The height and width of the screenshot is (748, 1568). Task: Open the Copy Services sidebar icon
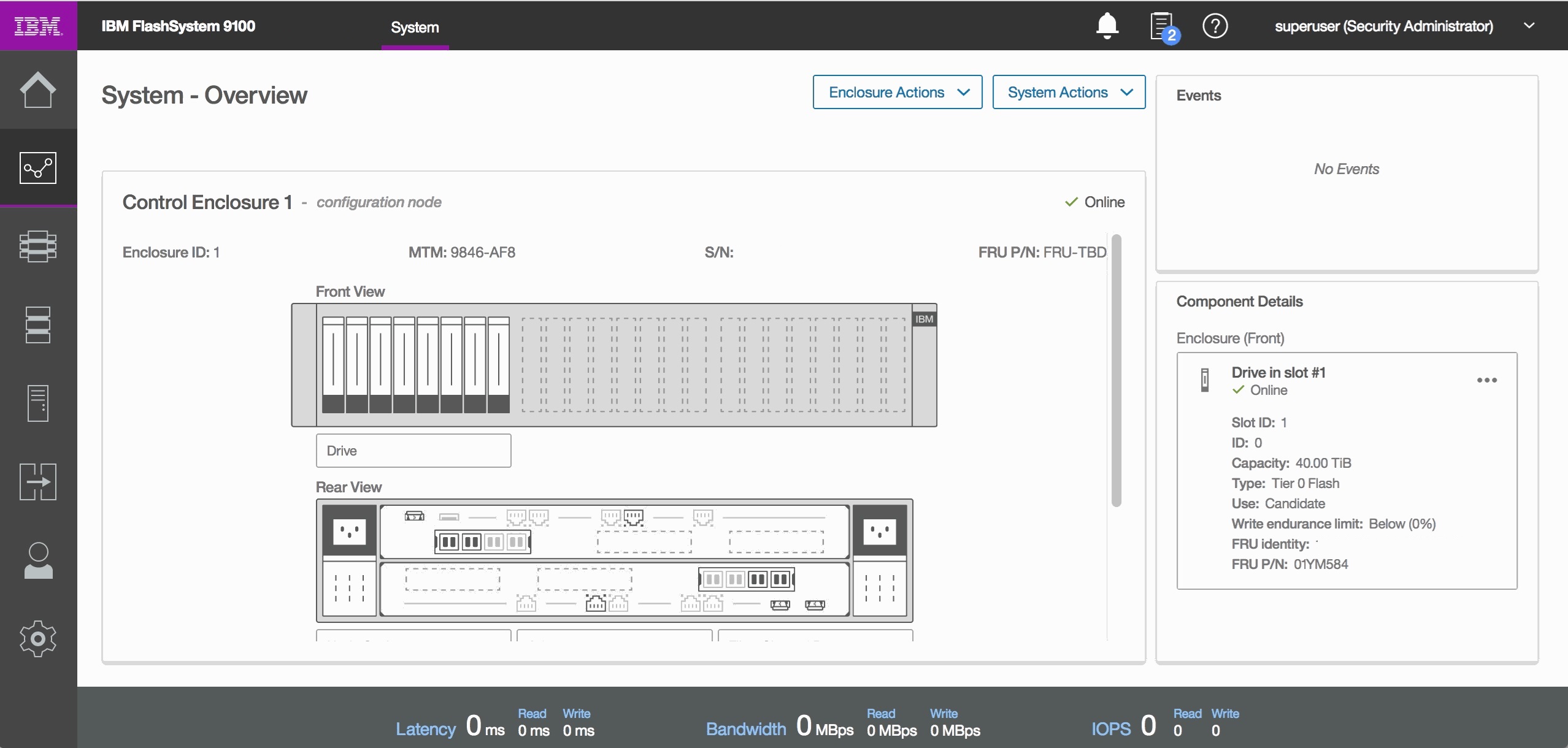pos(38,482)
